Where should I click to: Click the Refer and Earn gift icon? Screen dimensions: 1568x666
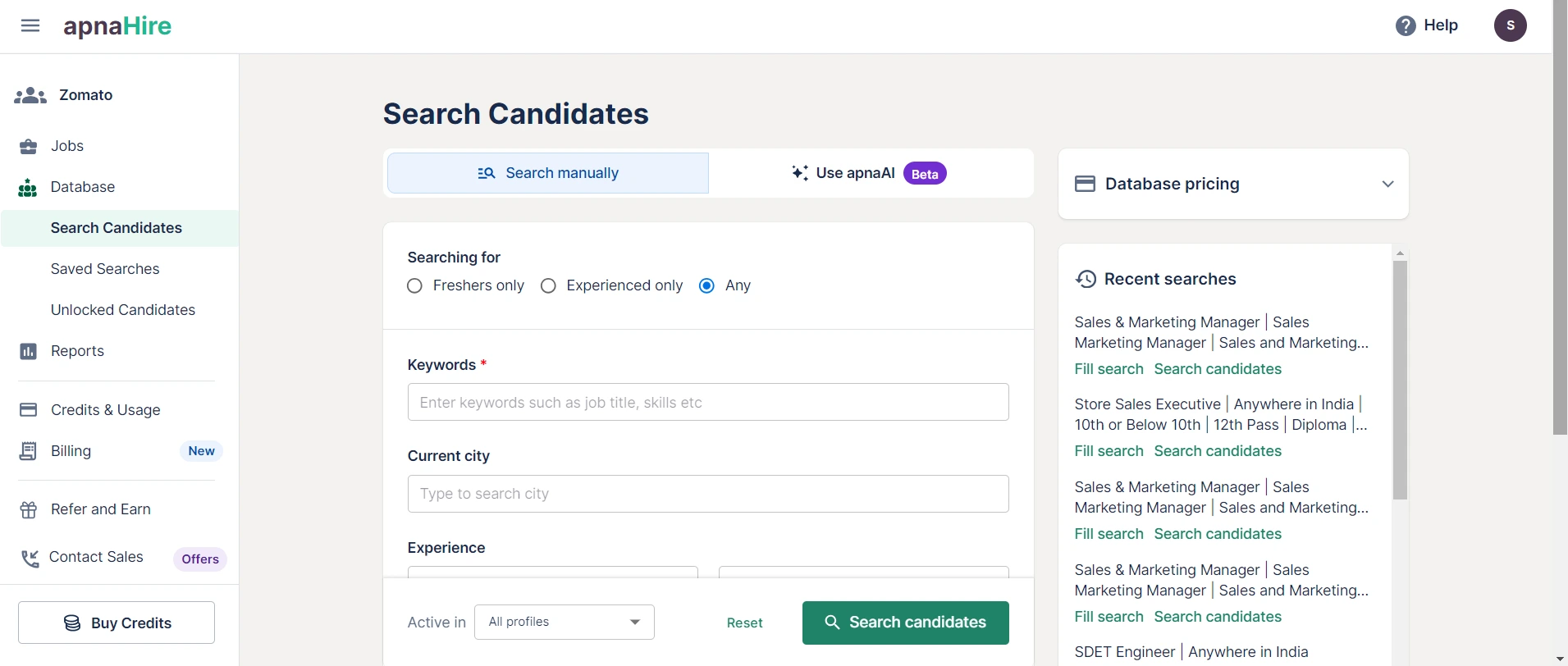[29, 510]
